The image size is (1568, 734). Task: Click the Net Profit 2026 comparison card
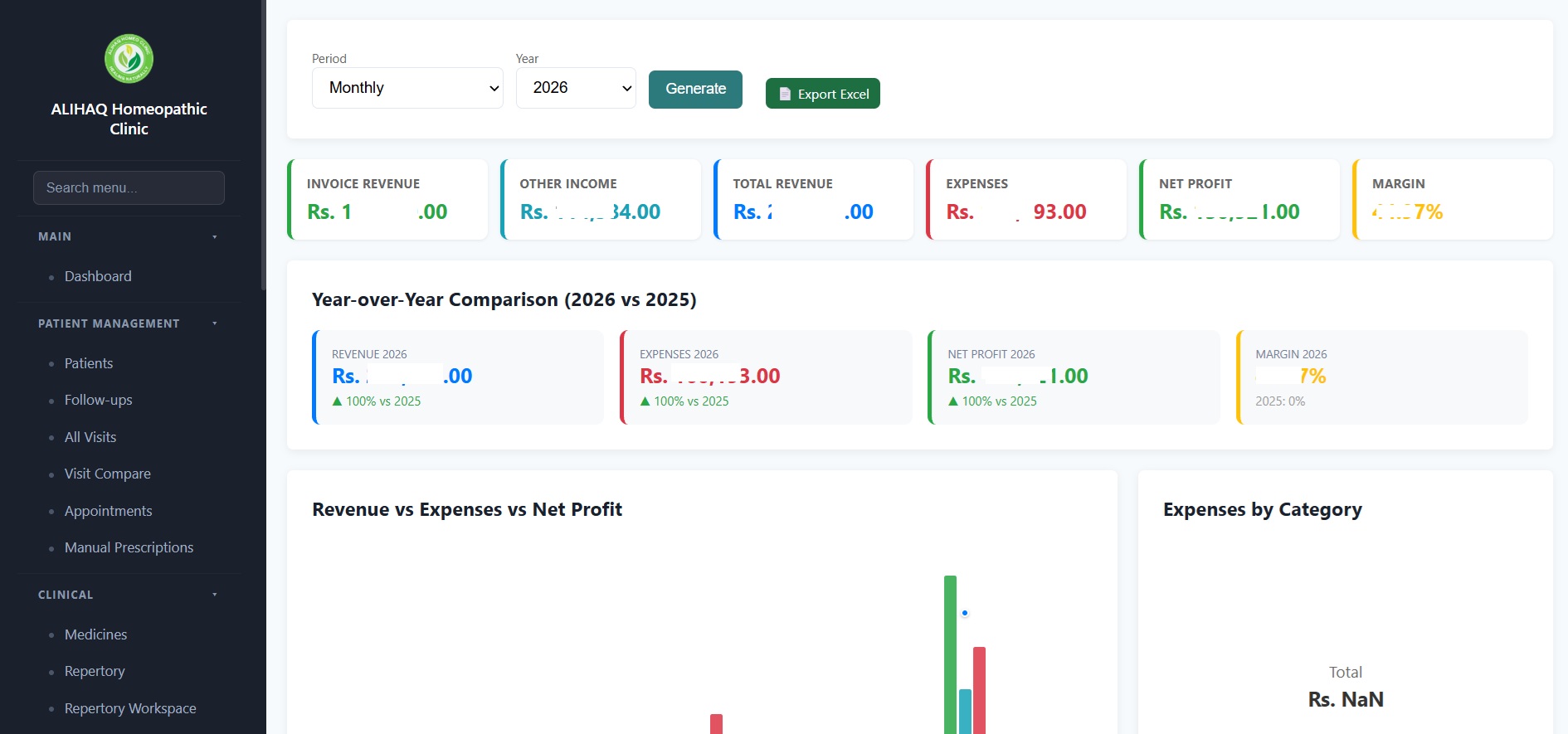click(1074, 377)
